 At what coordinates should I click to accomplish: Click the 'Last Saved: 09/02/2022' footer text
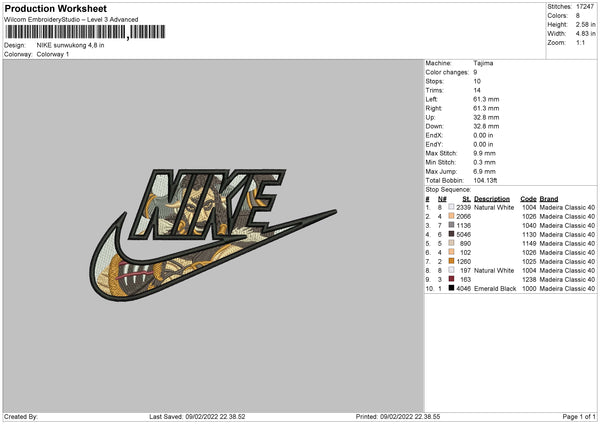tap(197, 417)
